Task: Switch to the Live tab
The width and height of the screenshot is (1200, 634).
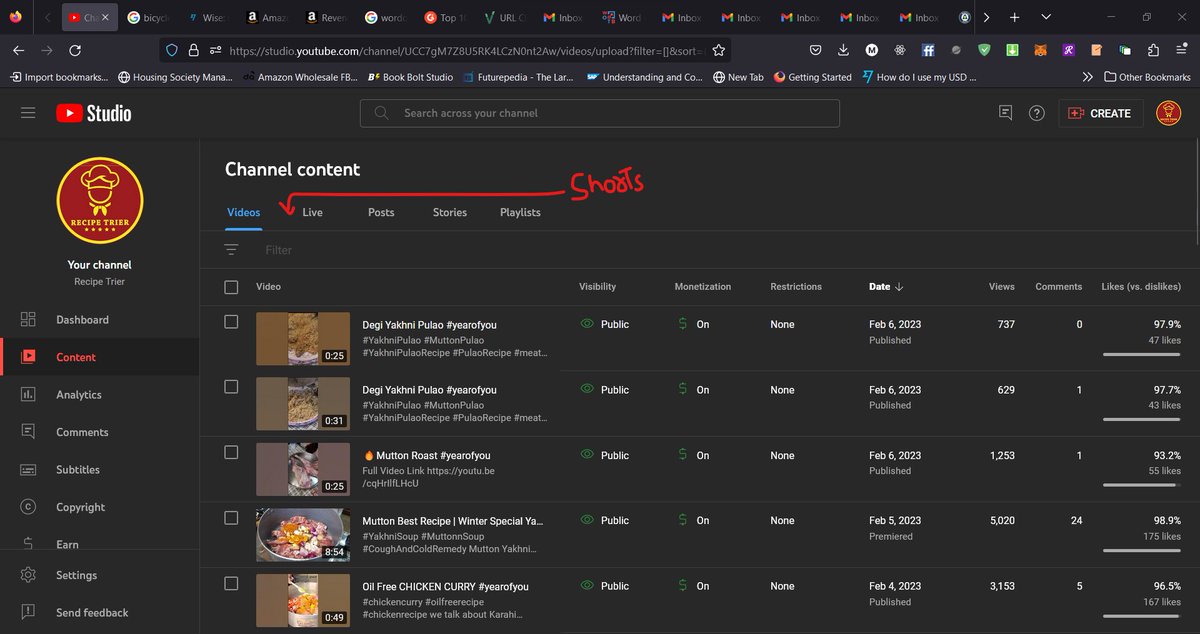Action: click(x=312, y=212)
